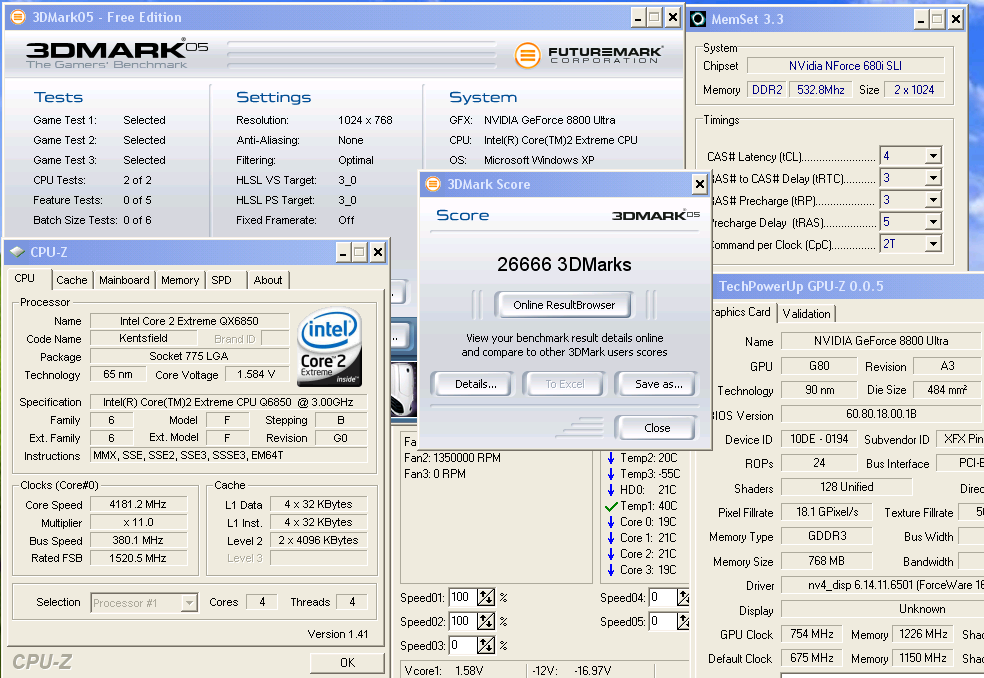Minimize the 3DMark05 window
Image resolution: width=984 pixels, height=678 pixels.
coord(638,18)
